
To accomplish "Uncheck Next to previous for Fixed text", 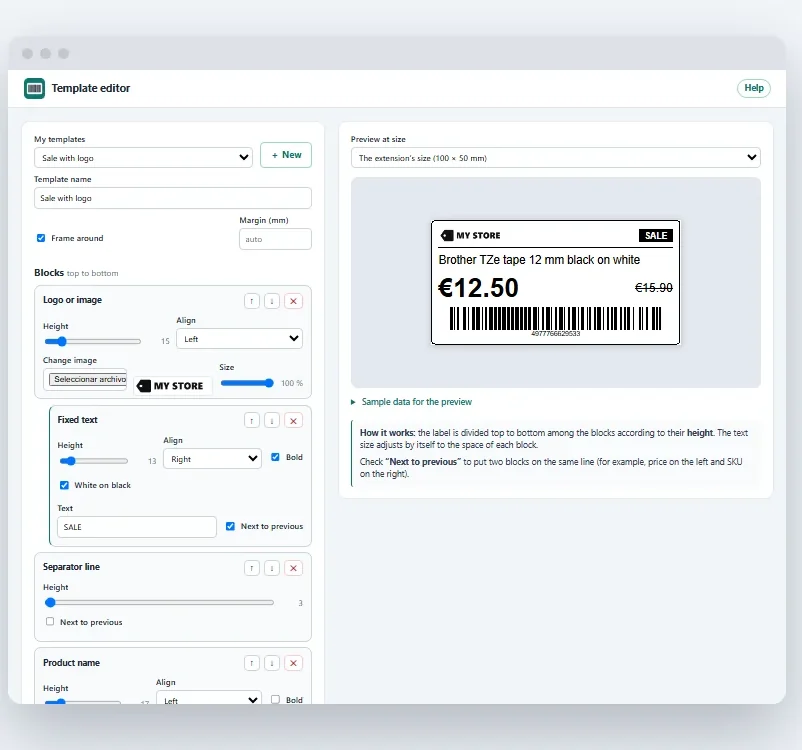I will pos(230,526).
